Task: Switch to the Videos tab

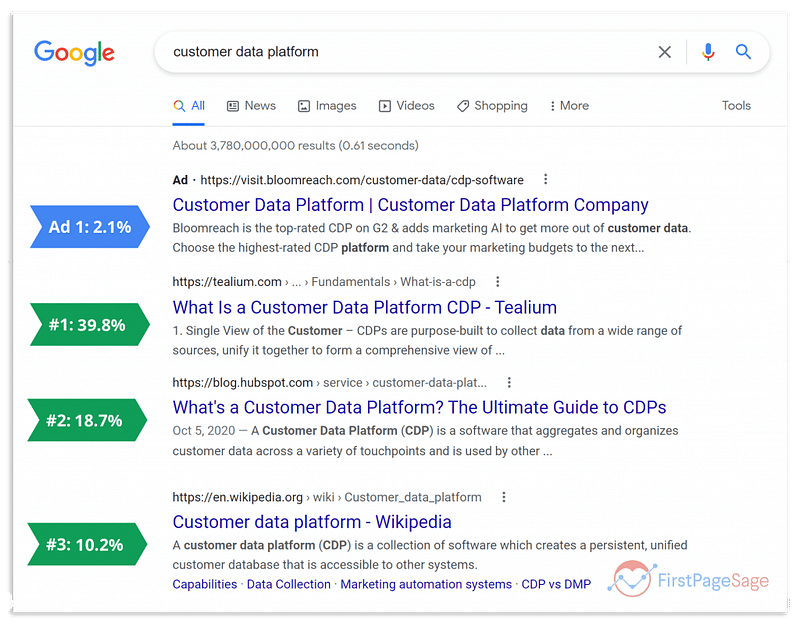Action: coord(407,105)
